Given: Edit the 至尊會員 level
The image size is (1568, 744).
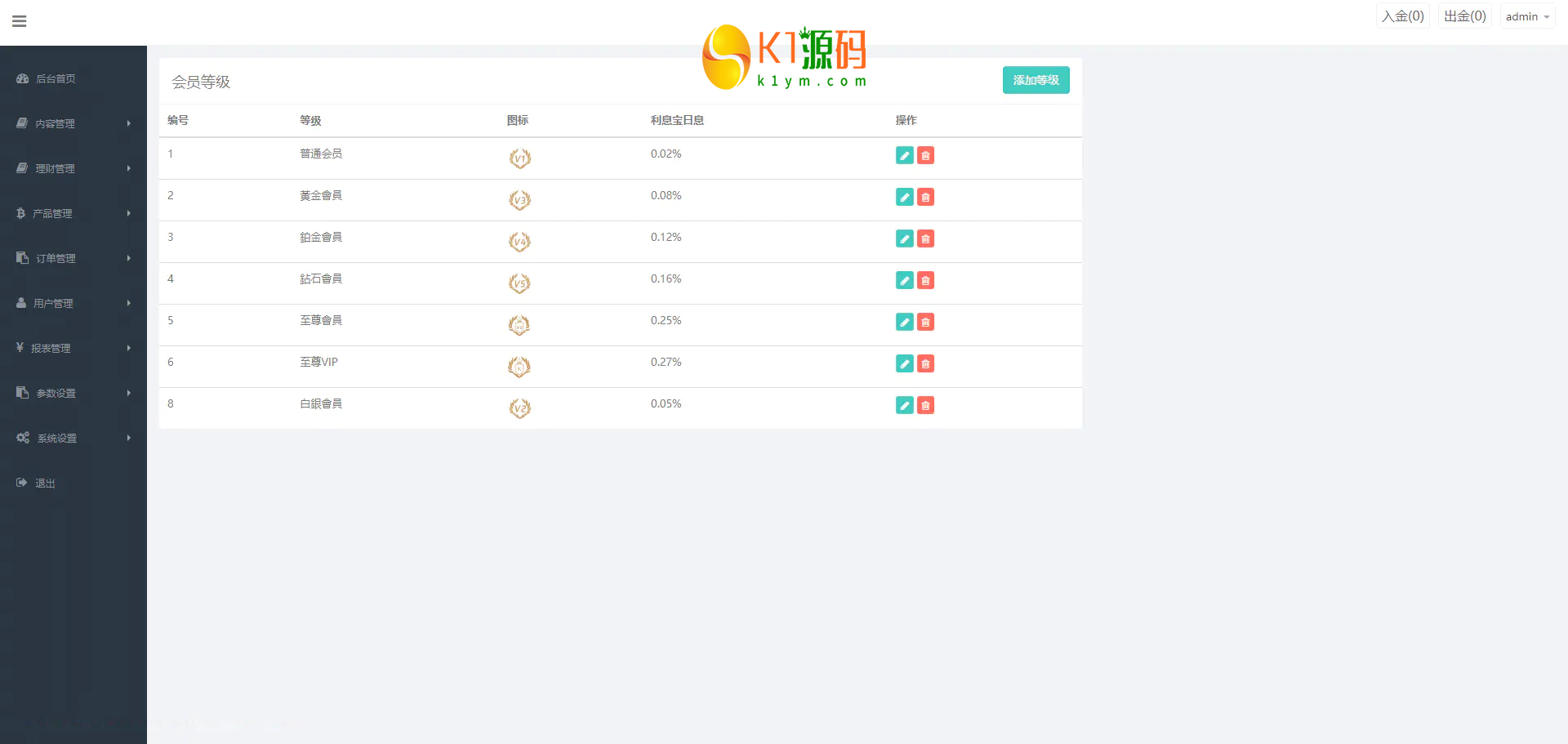Looking at the screenshot, I should 905,323.
